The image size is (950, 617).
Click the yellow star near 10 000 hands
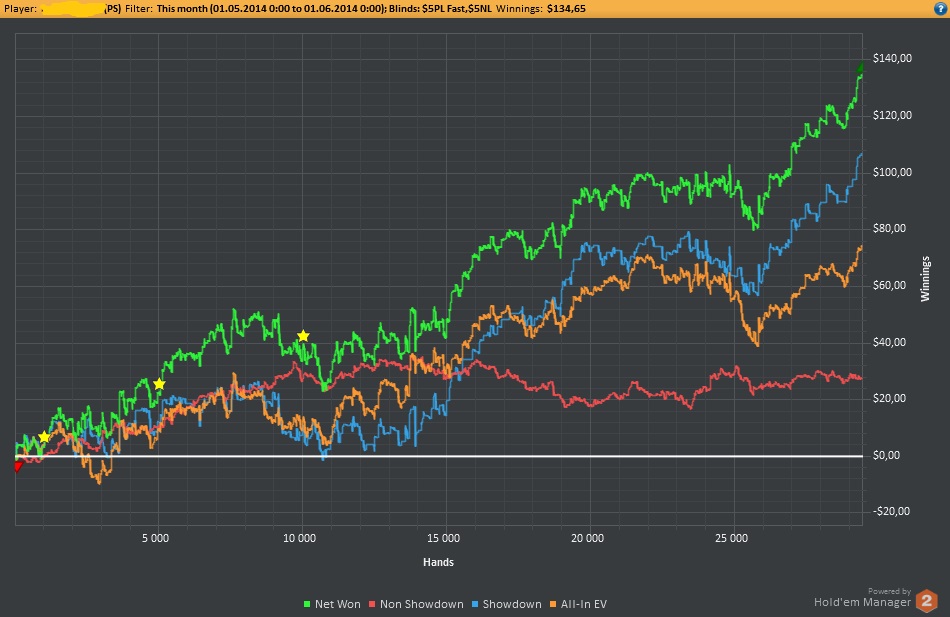(303, 336)
